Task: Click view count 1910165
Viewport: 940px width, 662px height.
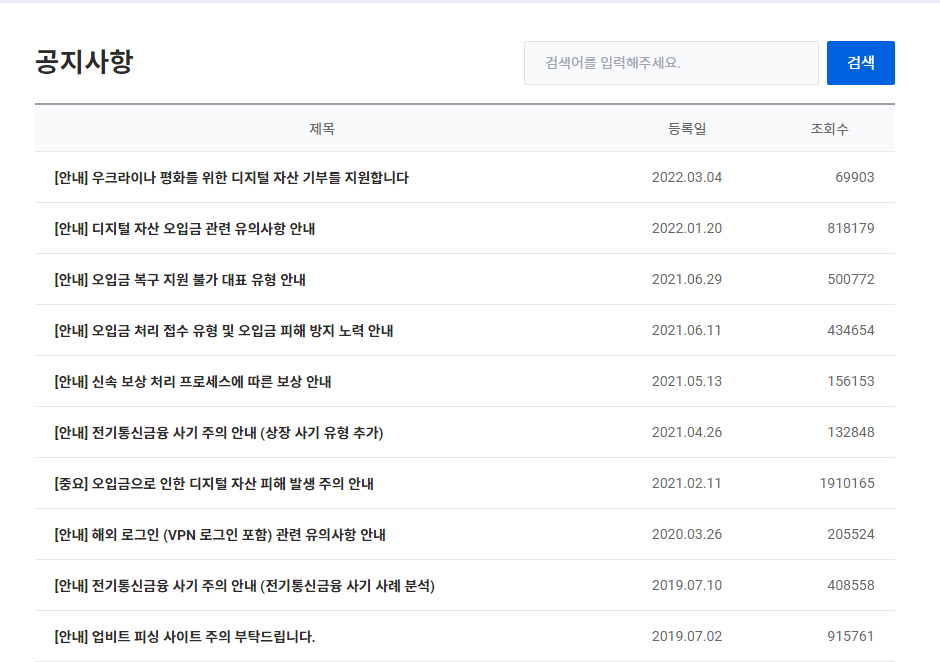Action: coord(847,483)
